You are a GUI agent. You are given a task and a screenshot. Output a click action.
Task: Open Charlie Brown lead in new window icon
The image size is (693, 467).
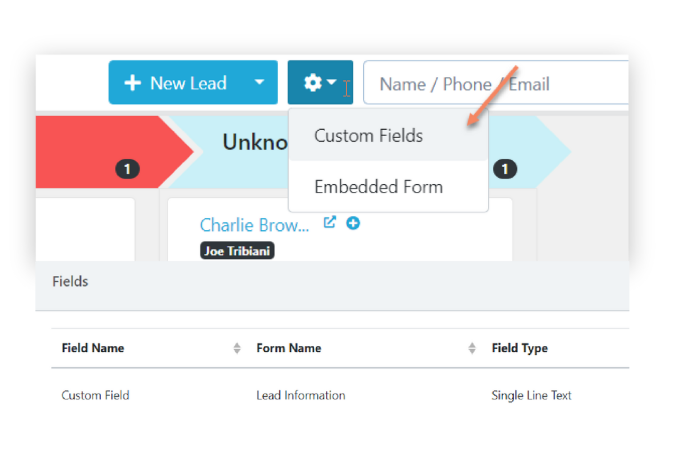click(330, 223)
